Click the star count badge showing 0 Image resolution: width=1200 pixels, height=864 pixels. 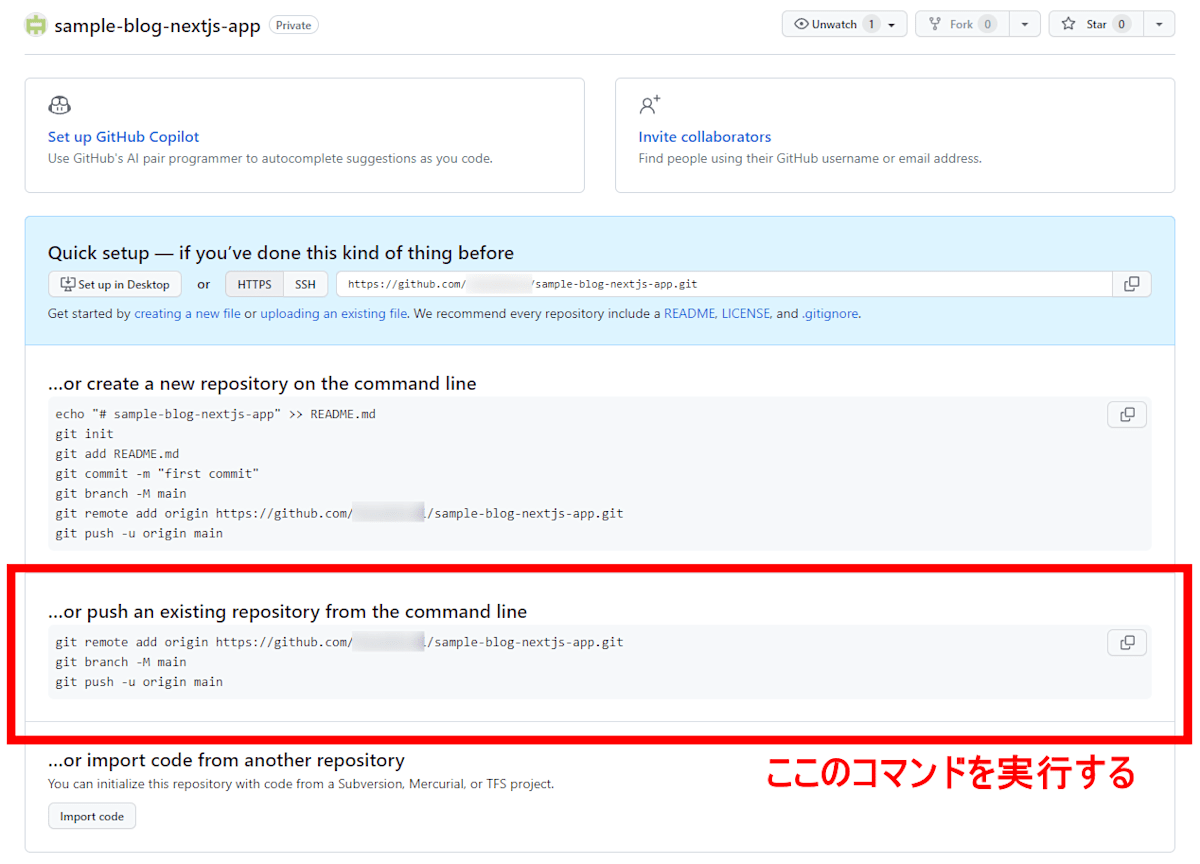pos(1121,24)
